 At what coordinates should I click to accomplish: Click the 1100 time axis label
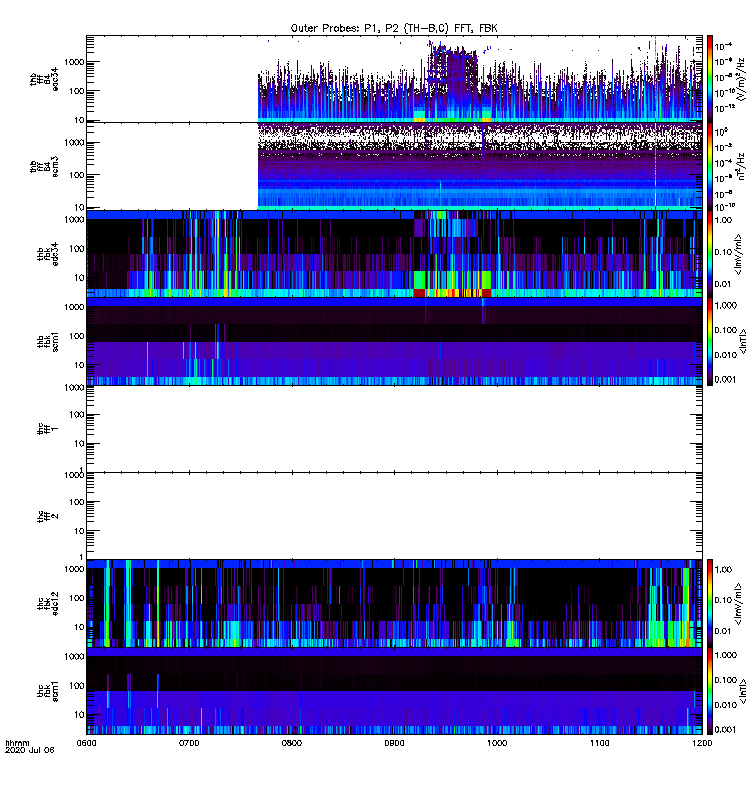click(x=599, y=743)
